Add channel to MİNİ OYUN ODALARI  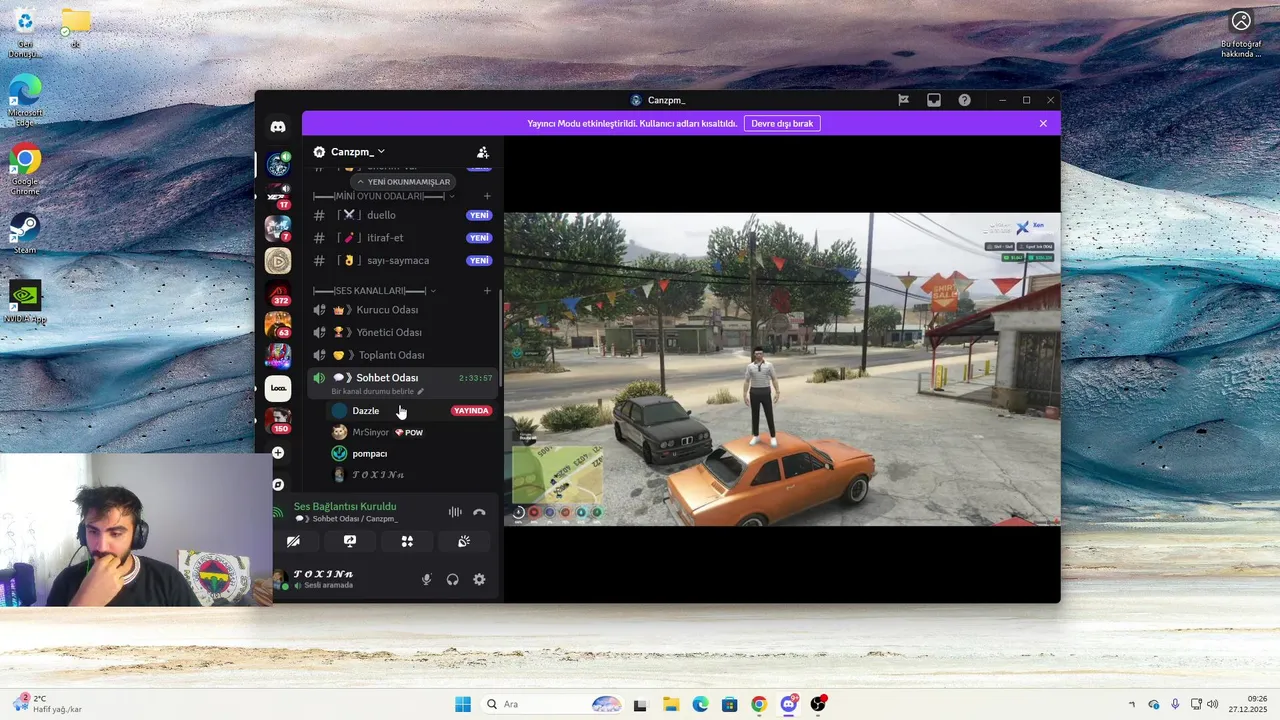coord(487,196)
